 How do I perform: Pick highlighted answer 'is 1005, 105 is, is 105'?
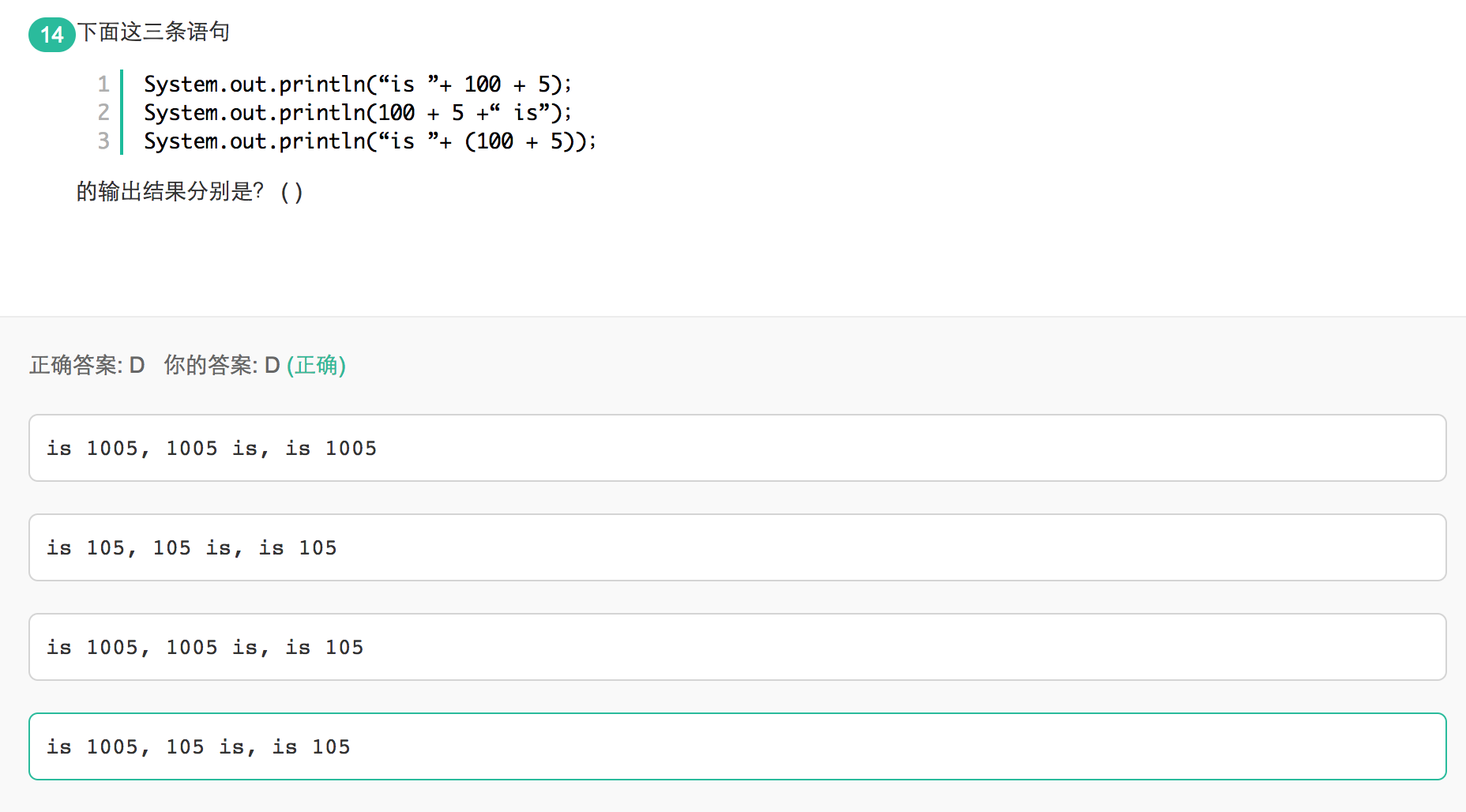737,746
